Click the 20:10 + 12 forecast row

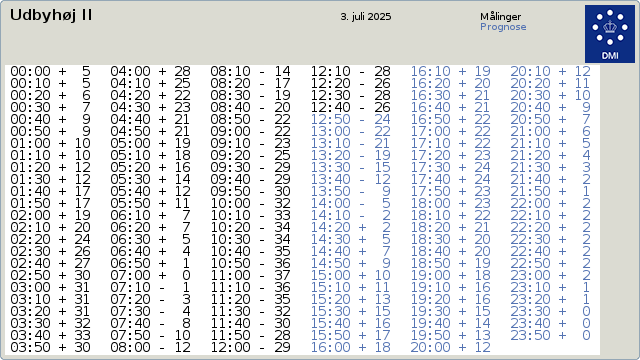[550, 71]
